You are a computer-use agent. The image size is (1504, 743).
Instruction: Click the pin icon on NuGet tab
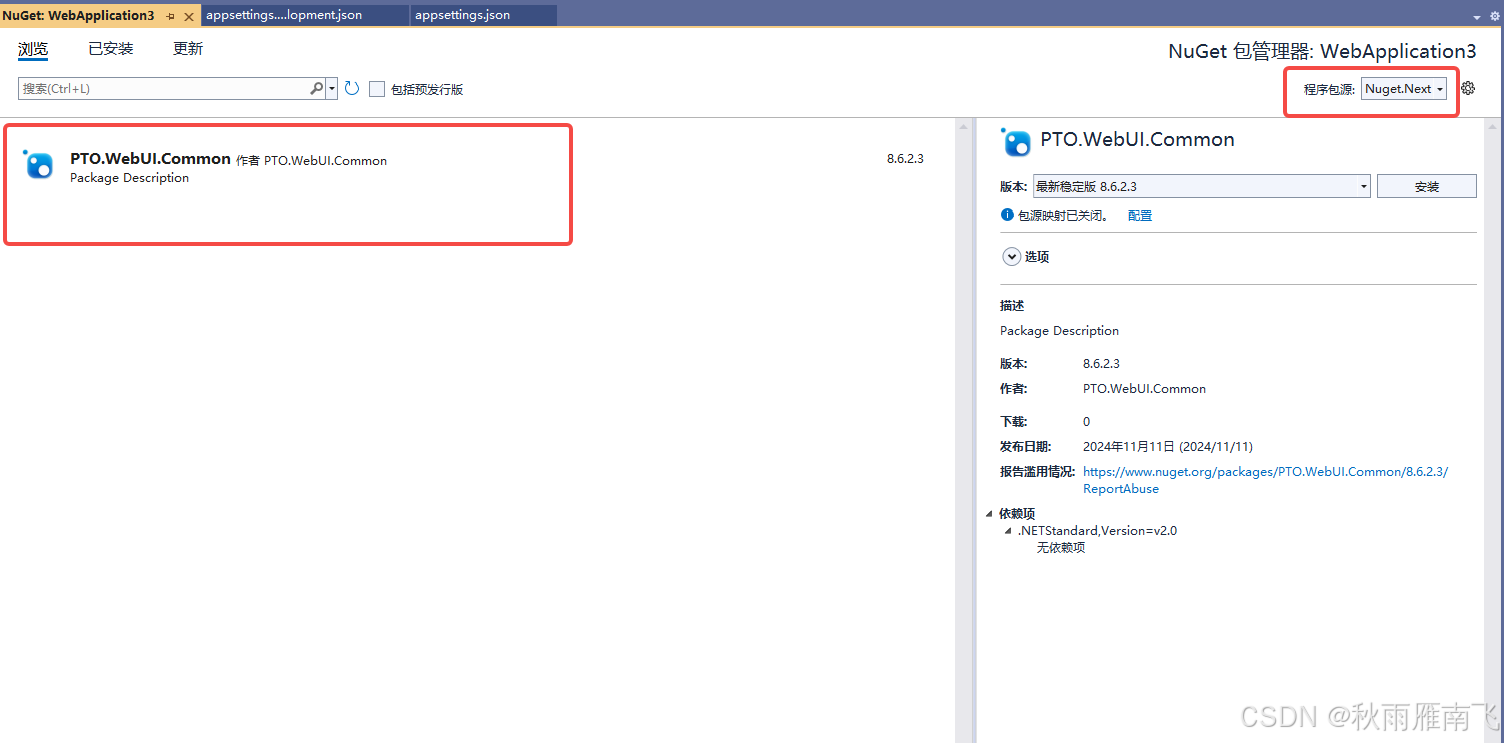click(170, 15)
